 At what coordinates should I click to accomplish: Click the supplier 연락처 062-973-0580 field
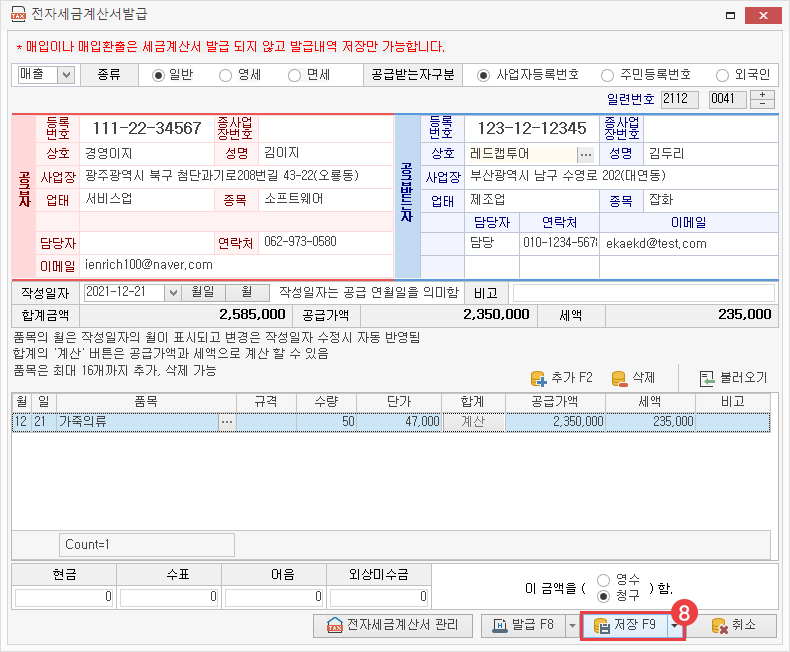(325, 242)
